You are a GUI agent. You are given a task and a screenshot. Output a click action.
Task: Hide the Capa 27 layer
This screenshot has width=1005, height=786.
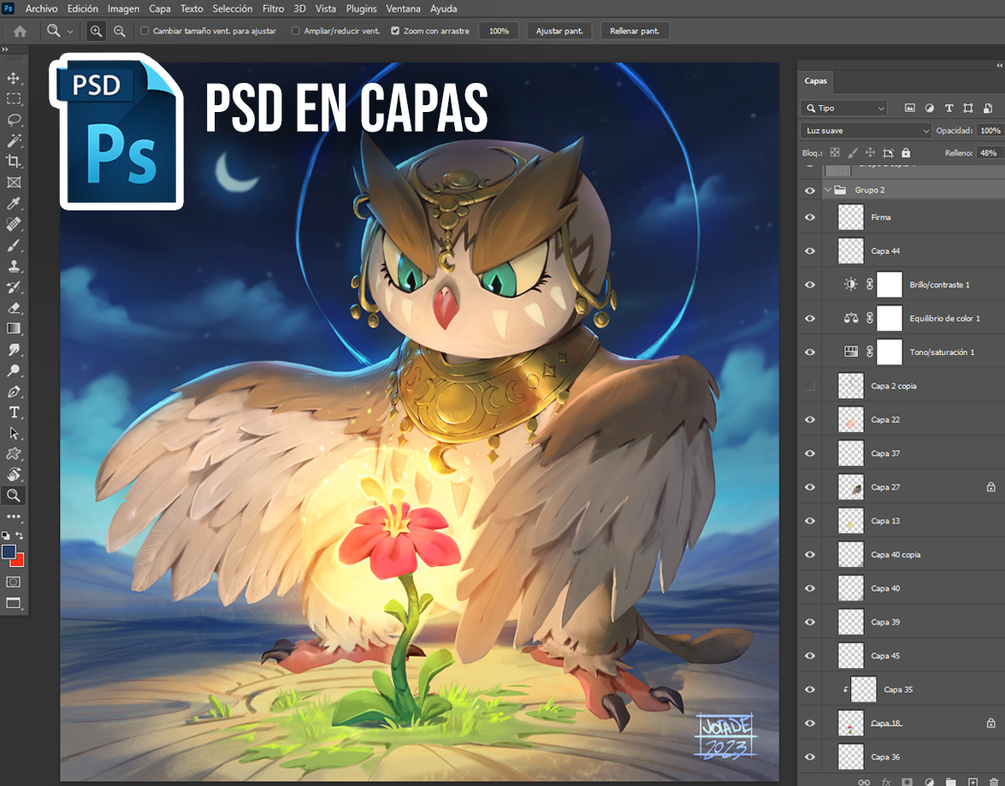coord(810,487)
